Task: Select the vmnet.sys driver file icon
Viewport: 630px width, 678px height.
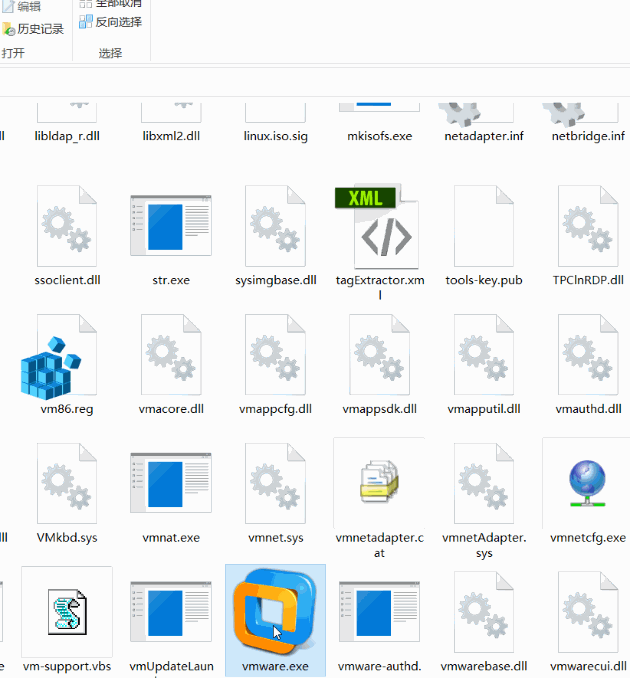Action: [275, 483]
